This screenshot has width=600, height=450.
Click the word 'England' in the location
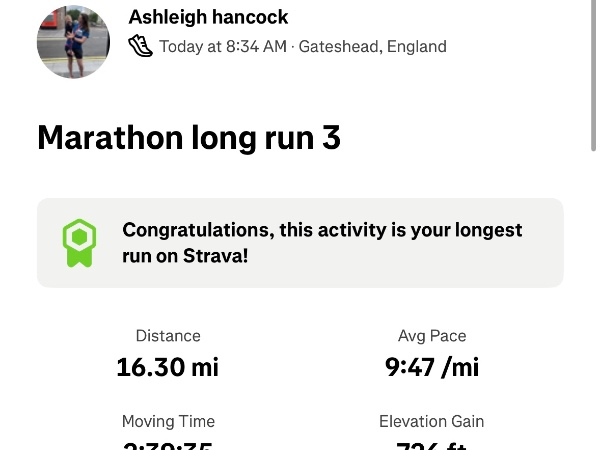415,46
